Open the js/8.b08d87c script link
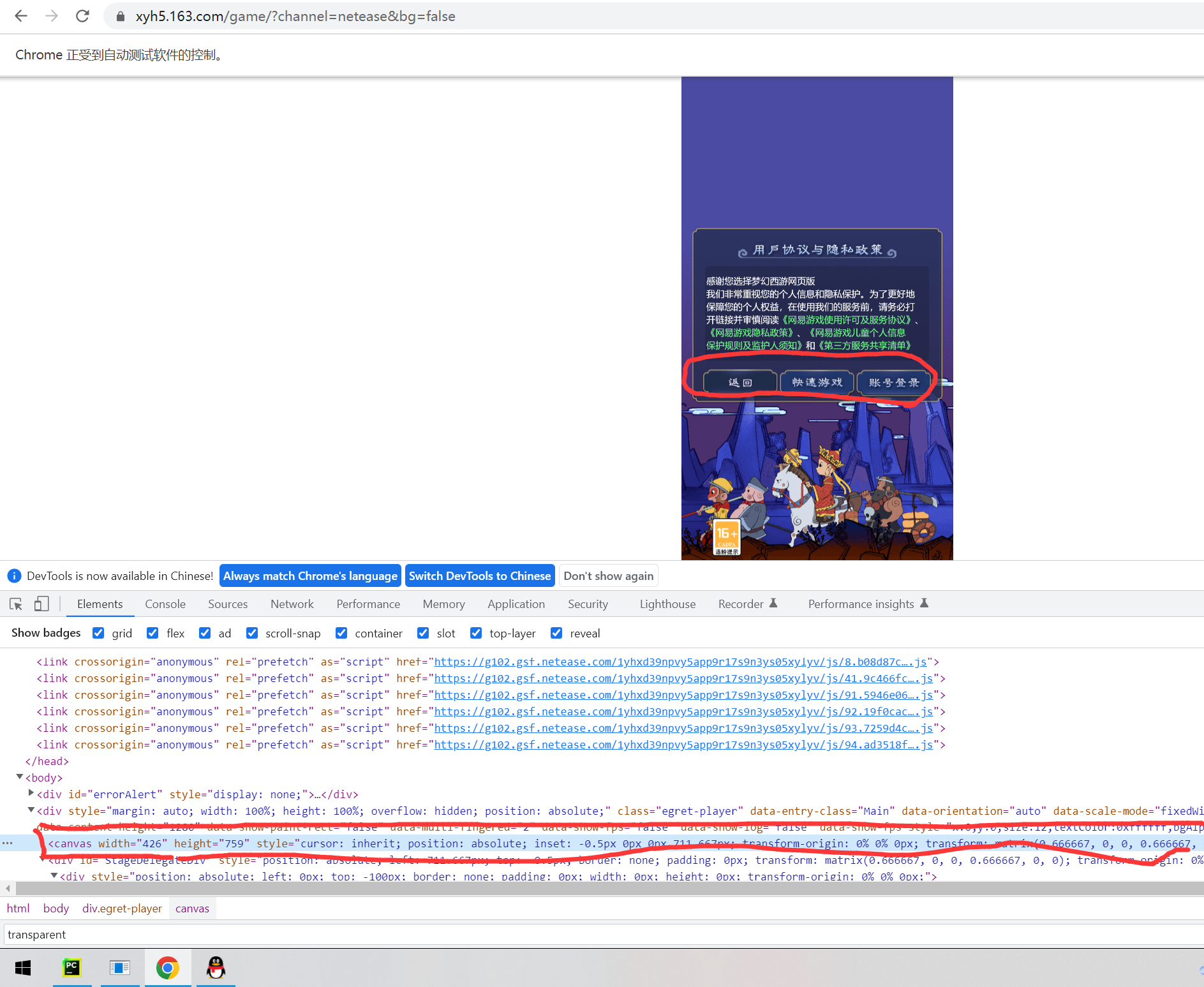1204x987 pixels. 680,662
